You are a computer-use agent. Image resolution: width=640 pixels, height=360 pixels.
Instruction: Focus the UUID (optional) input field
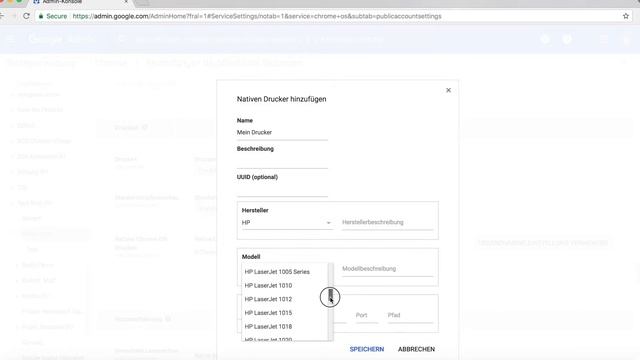(x=282, y=190)
